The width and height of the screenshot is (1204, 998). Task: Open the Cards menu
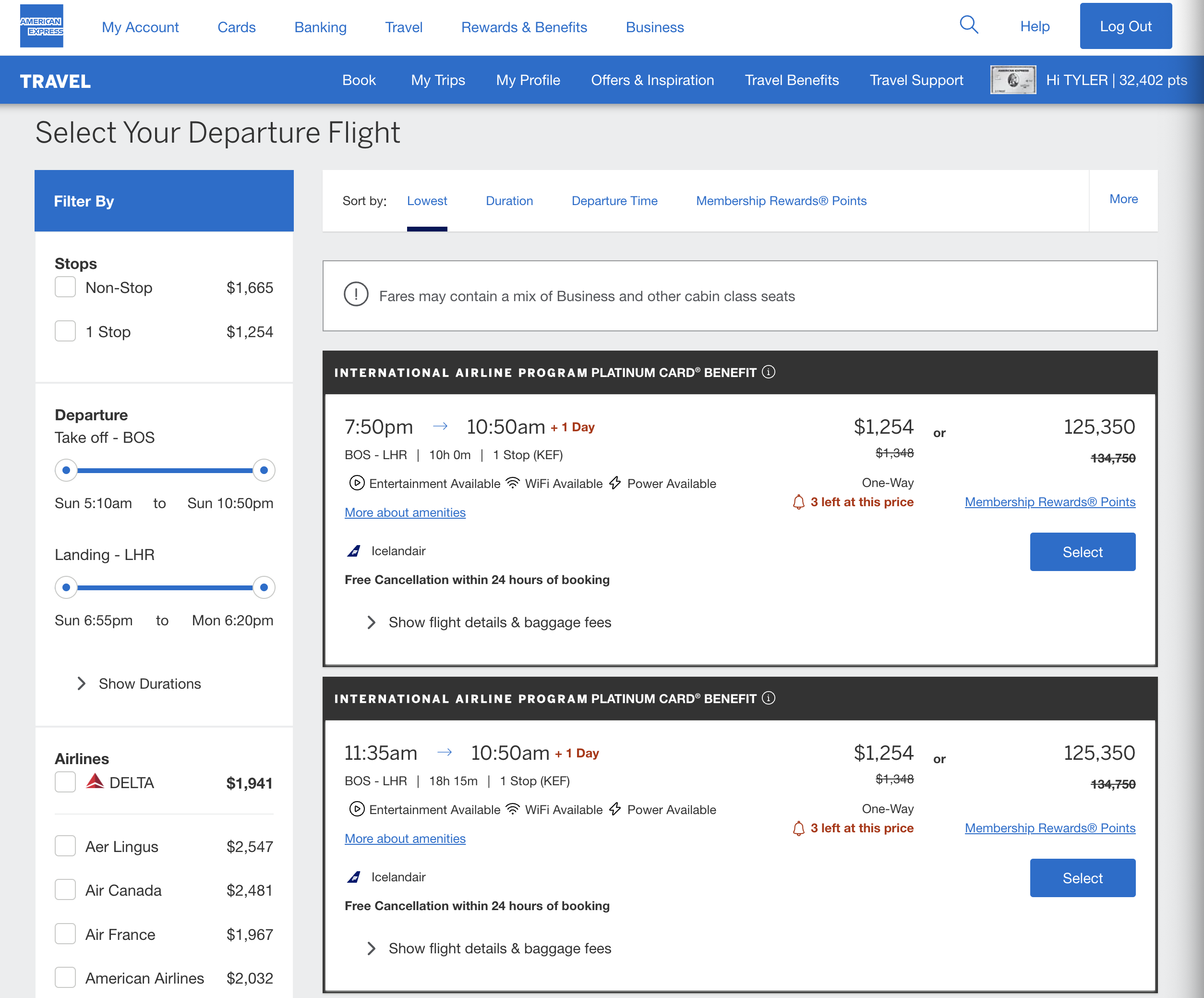[237, 27]
